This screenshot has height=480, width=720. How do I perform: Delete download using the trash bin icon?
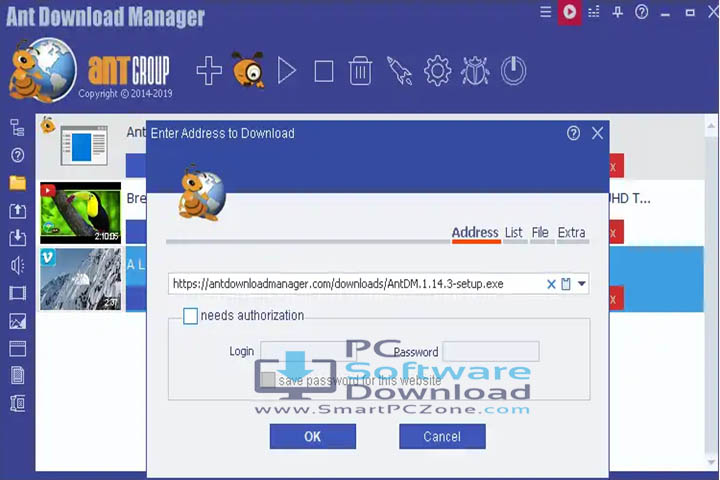click(x=360, y=71)
